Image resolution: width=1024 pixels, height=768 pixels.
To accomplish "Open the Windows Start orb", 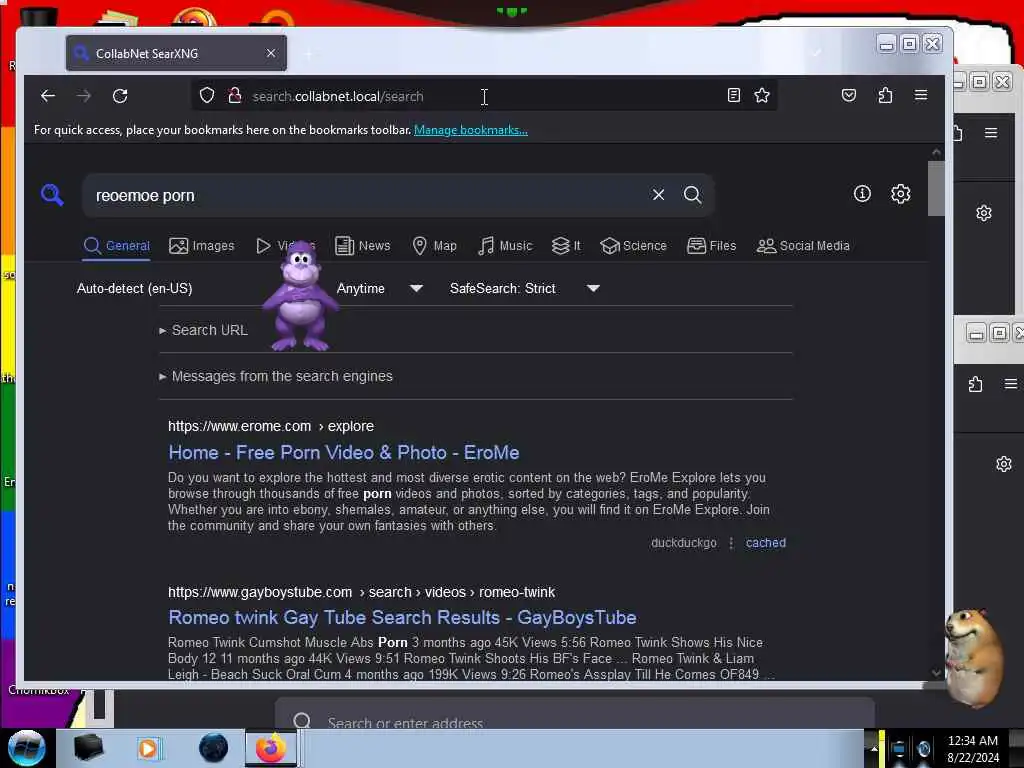I will (27, 748).
